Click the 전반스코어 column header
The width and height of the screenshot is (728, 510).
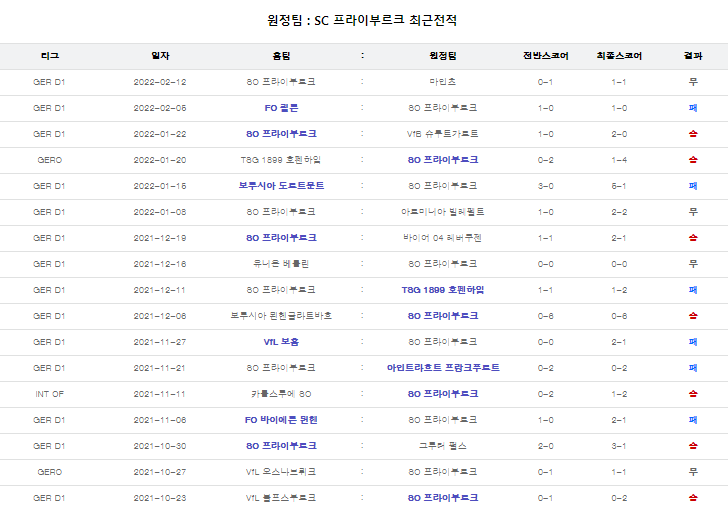[x=546, y=56]
